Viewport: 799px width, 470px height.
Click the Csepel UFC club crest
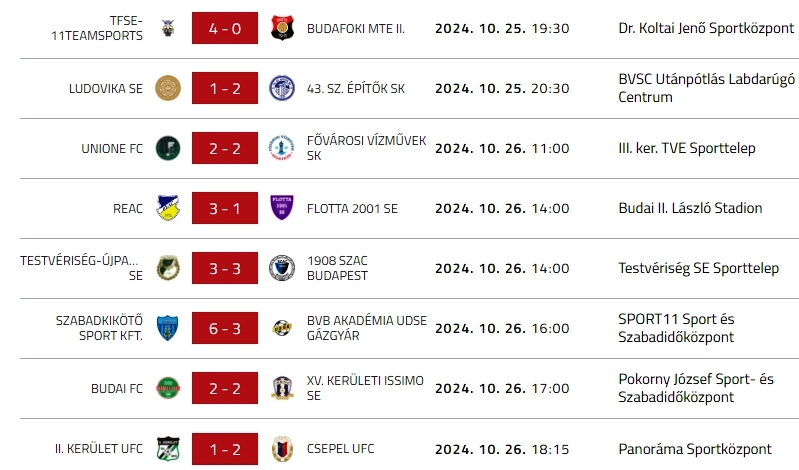pos(282,448)
